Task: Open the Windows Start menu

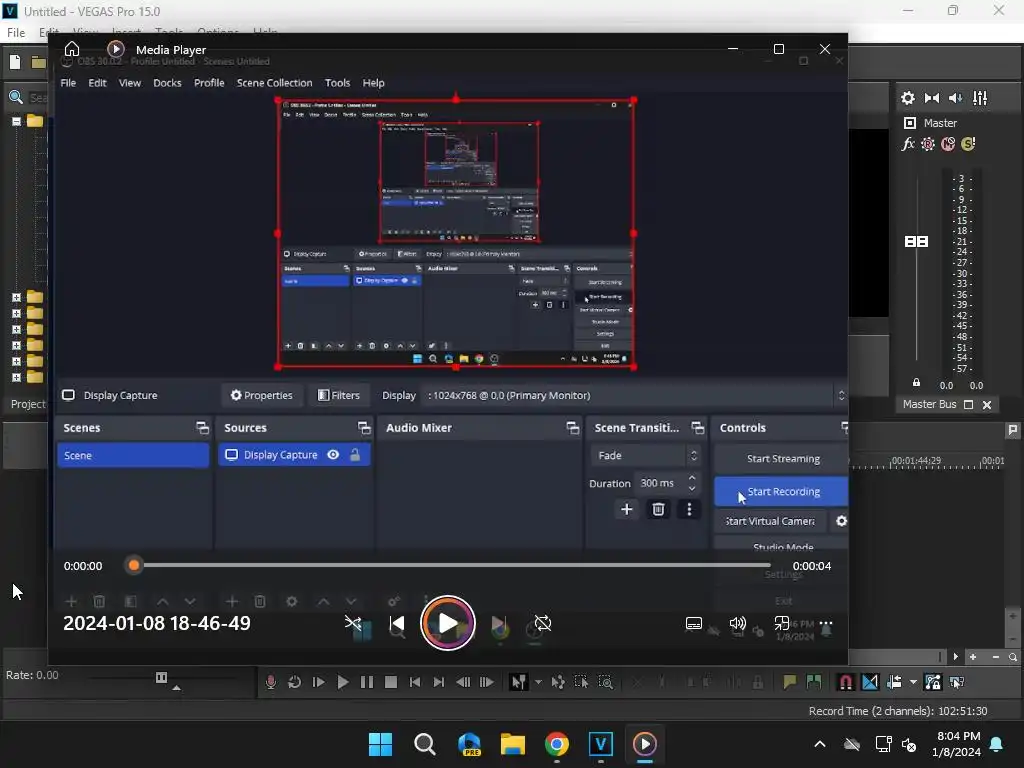Action: pos(381,744)
